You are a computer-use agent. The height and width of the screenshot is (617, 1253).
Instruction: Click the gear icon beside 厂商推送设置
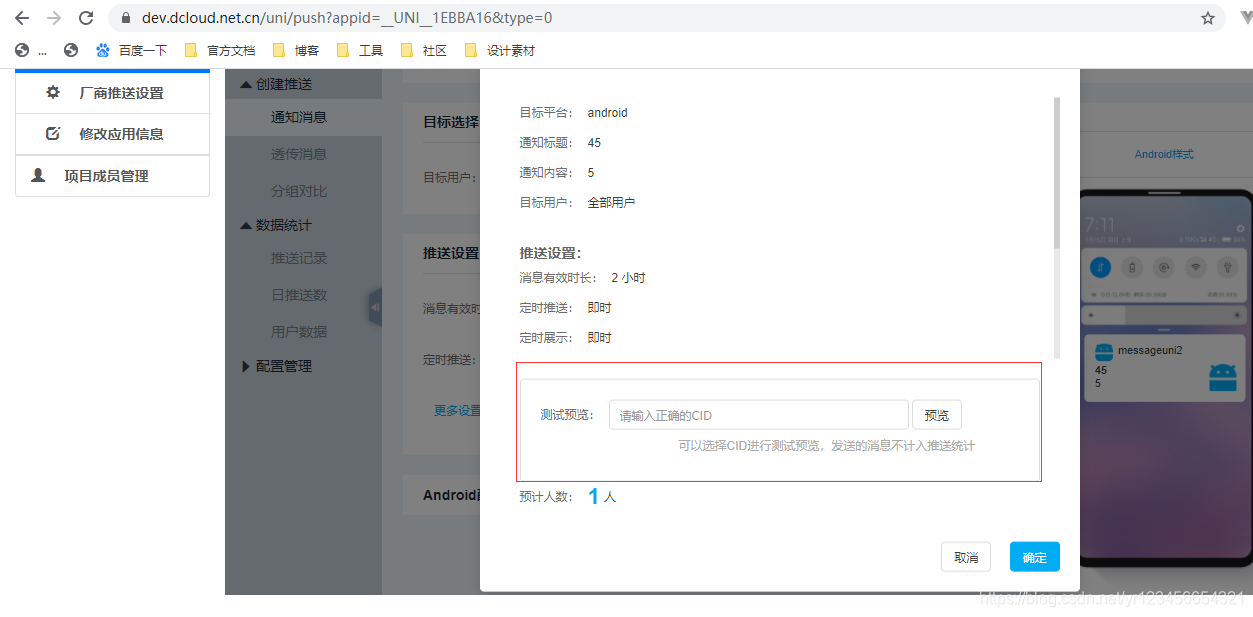pos(53,92)
